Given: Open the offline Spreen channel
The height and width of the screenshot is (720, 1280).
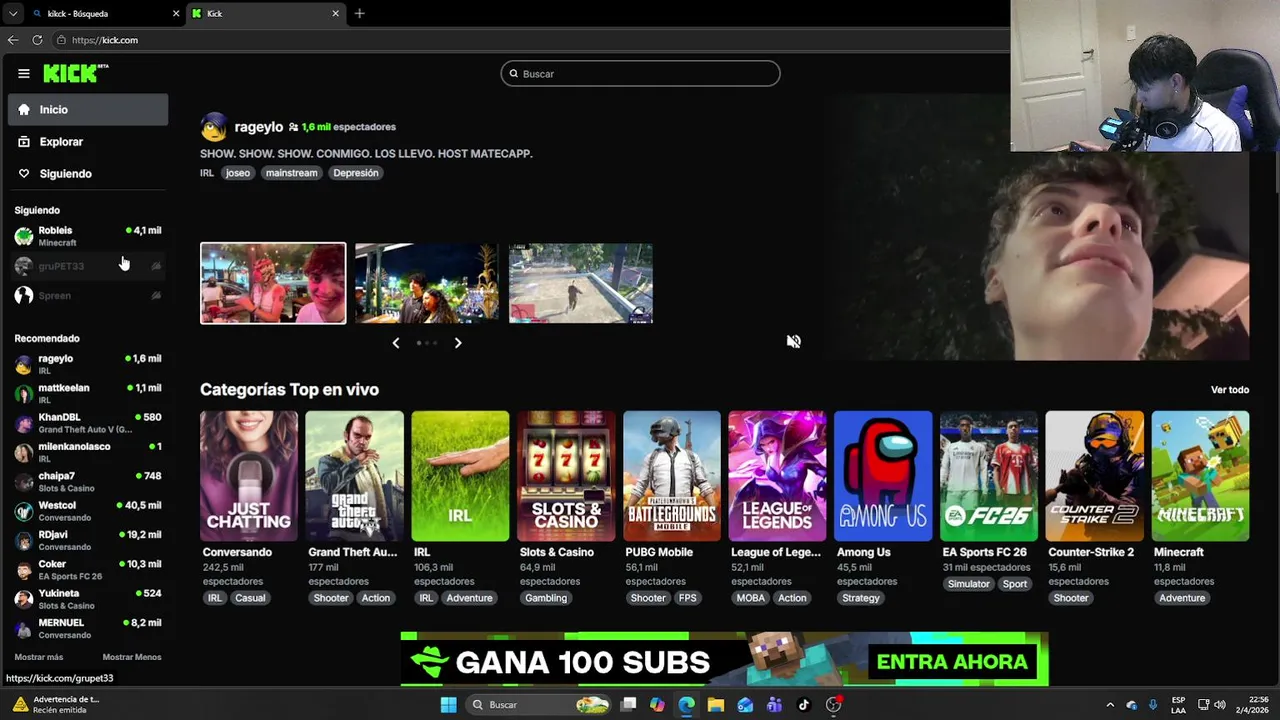Looking at the screenshot, I should [88, 296].
